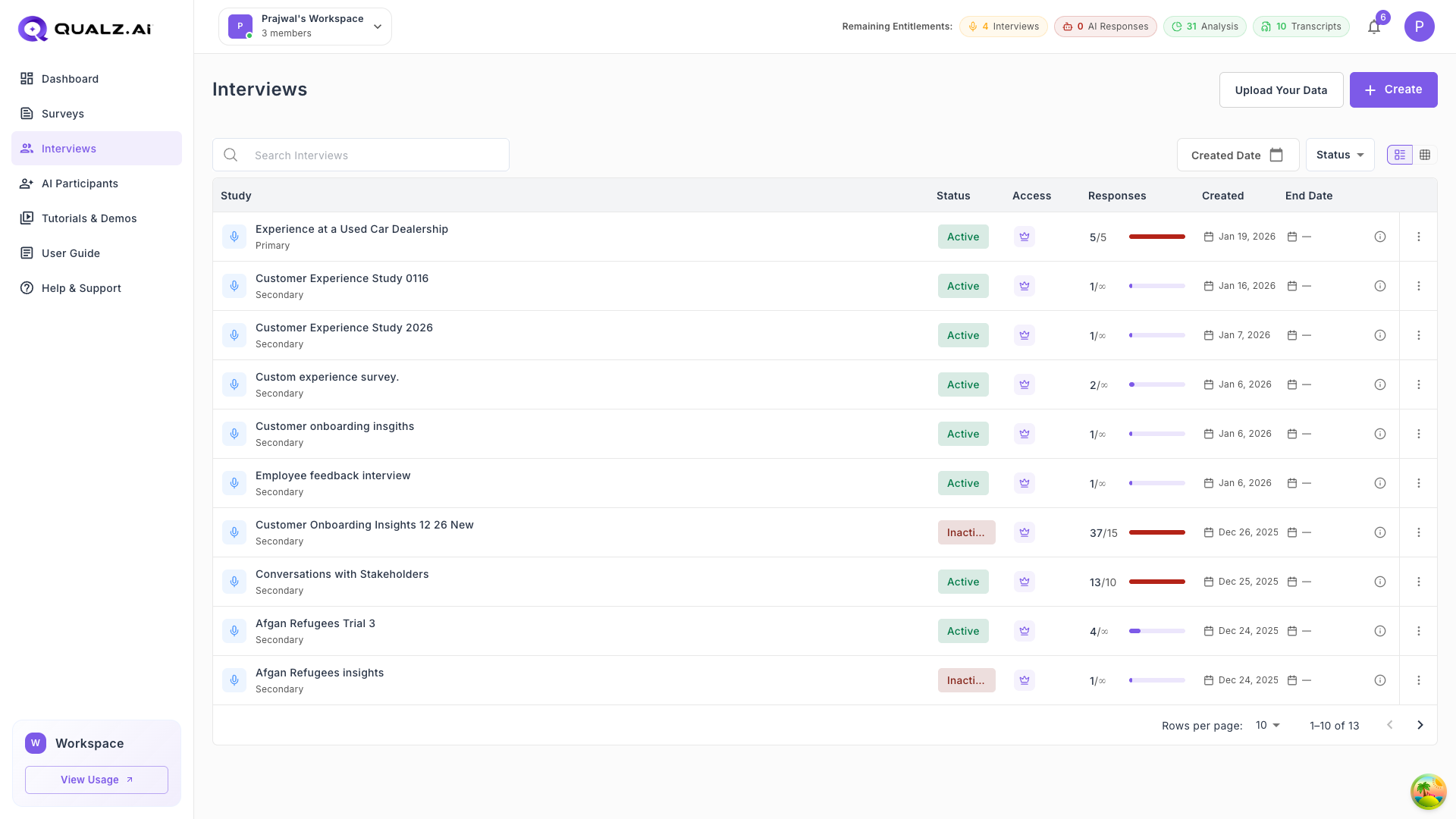Click the Upload Your Data button
The width and height of the screenshot is (1456, 819).
pos(1280,90)
